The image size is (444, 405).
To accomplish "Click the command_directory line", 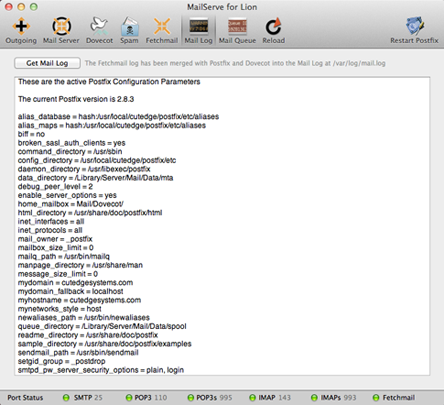I will pos(70,152).
